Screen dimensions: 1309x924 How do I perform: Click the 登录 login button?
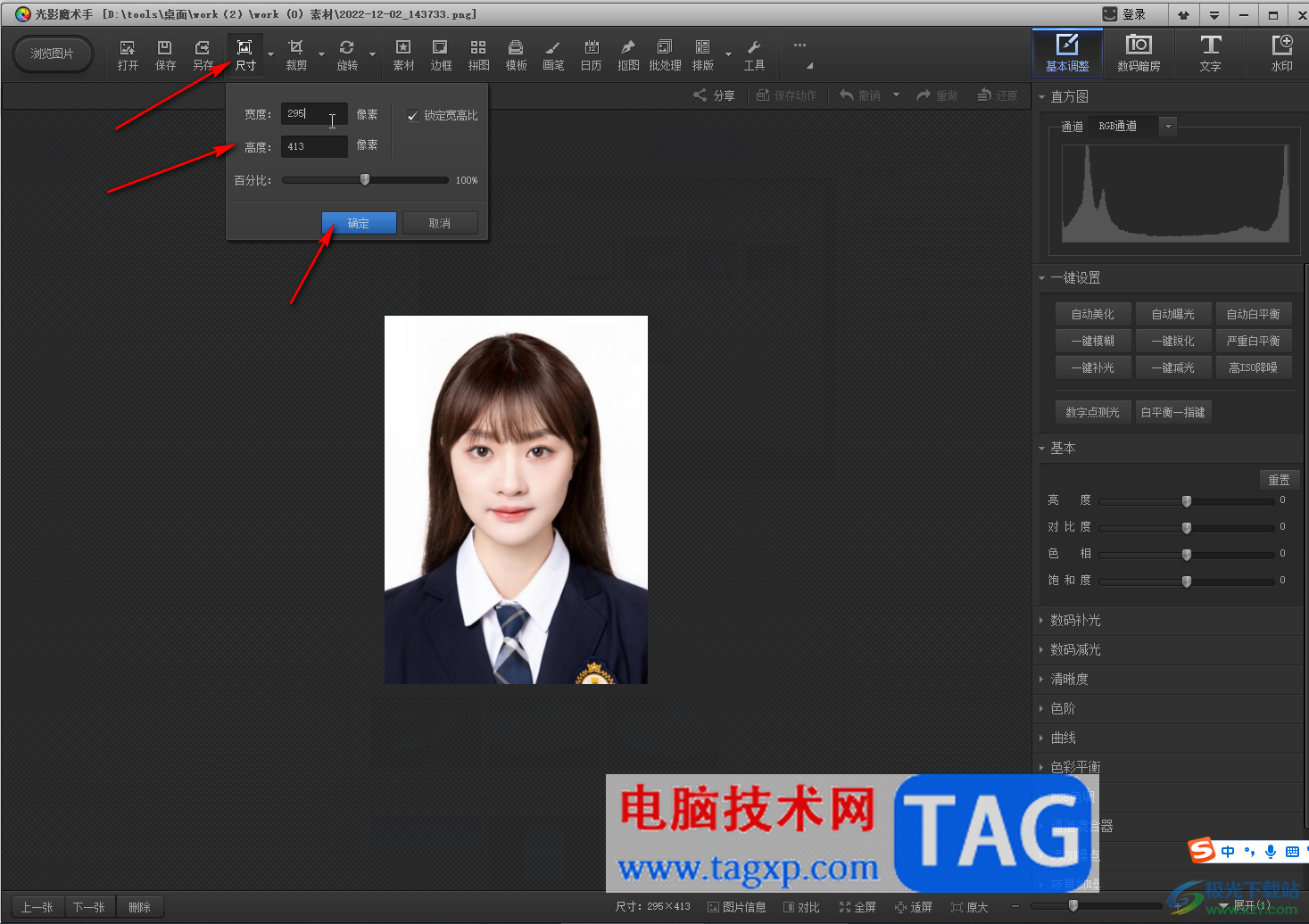click(1124, 14)
